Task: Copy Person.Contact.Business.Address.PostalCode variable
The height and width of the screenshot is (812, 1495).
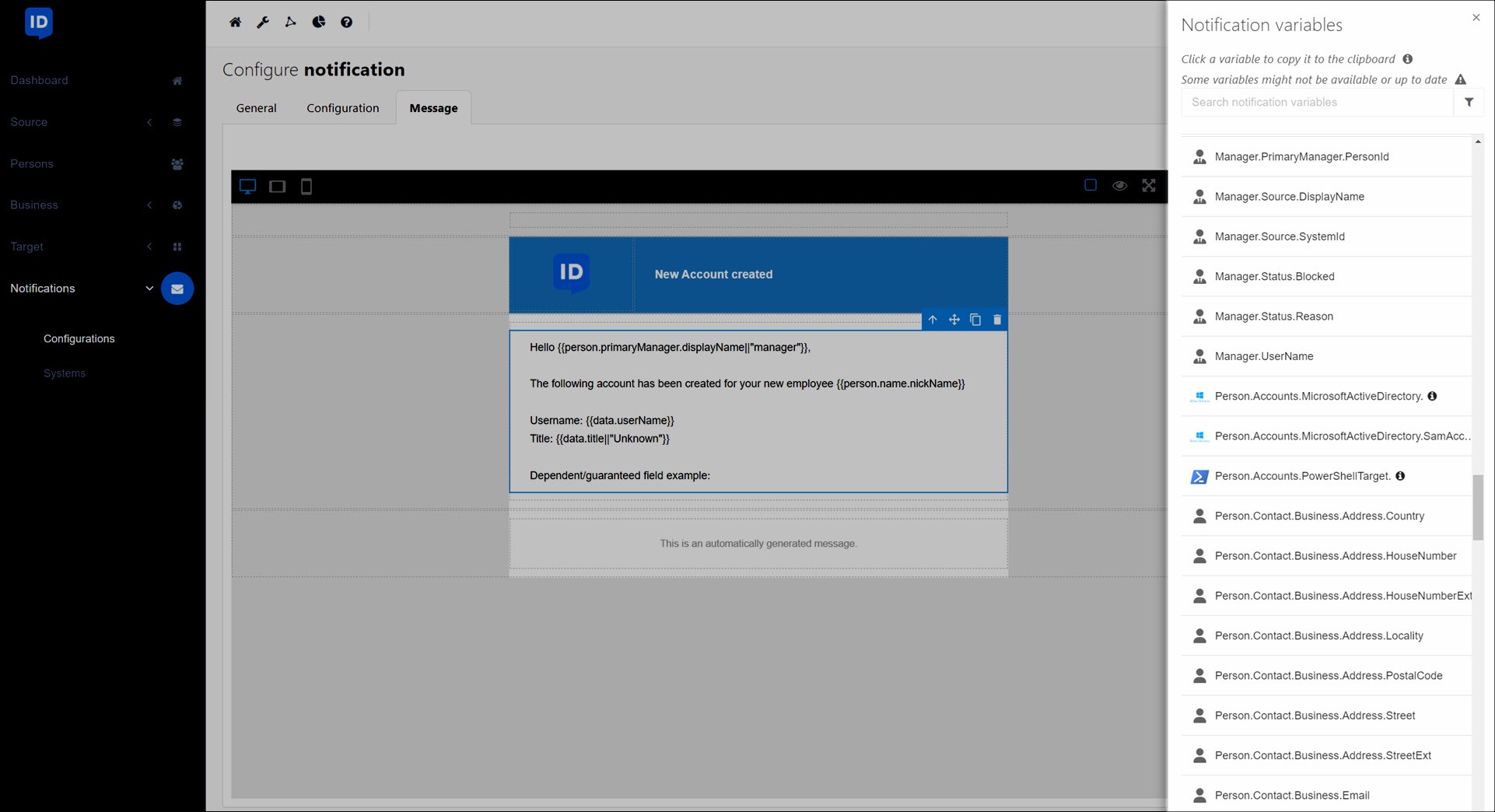Action: click(x=1326, y=676)
